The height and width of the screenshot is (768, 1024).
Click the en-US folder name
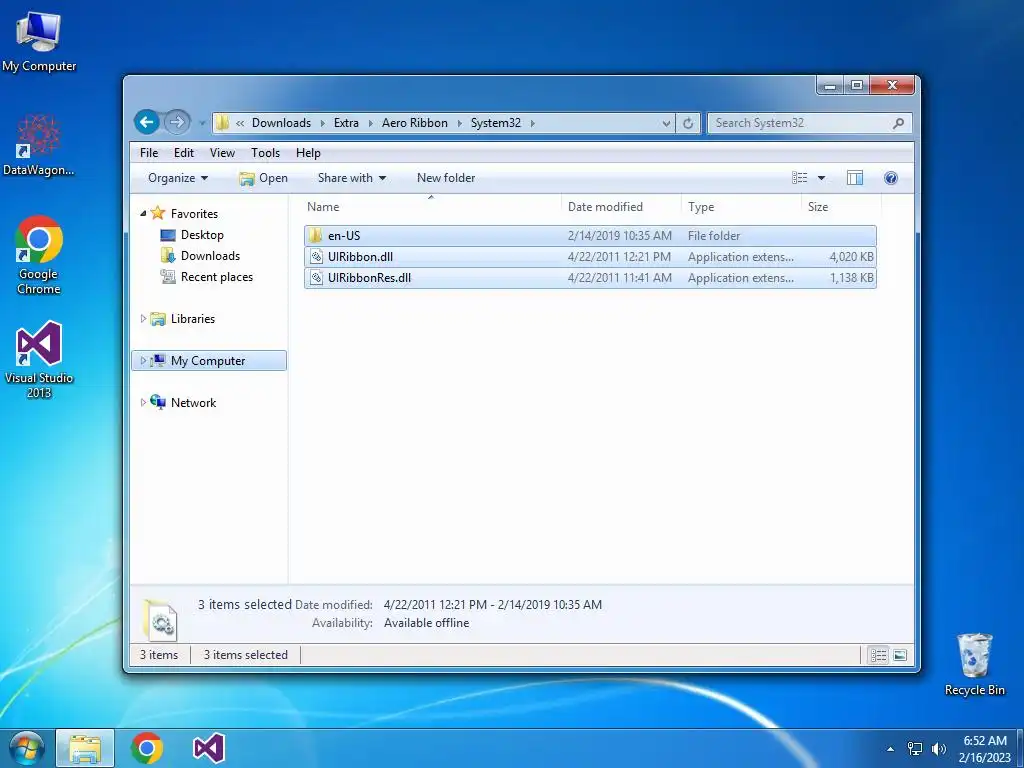click(x=344, y=236)
